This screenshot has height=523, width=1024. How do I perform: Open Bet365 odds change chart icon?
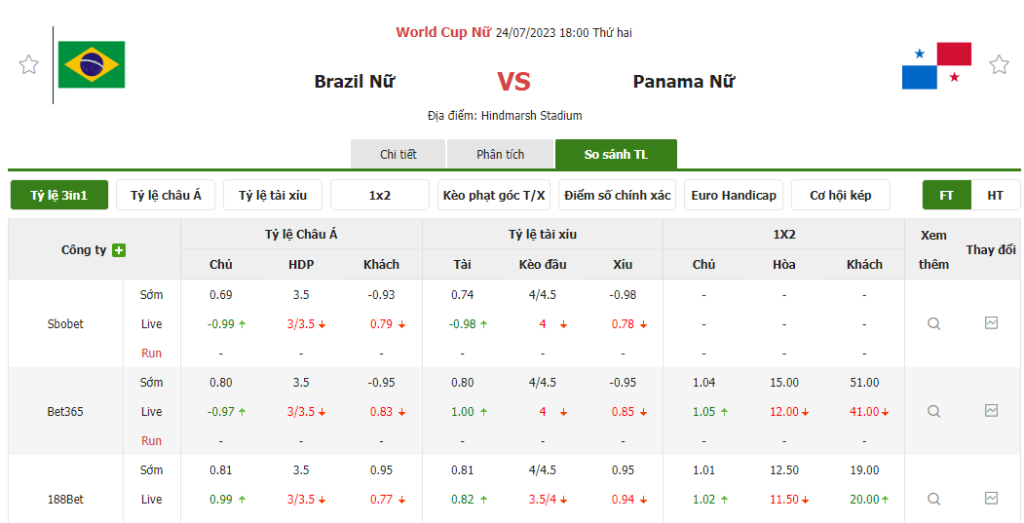(x=991, y=411)
